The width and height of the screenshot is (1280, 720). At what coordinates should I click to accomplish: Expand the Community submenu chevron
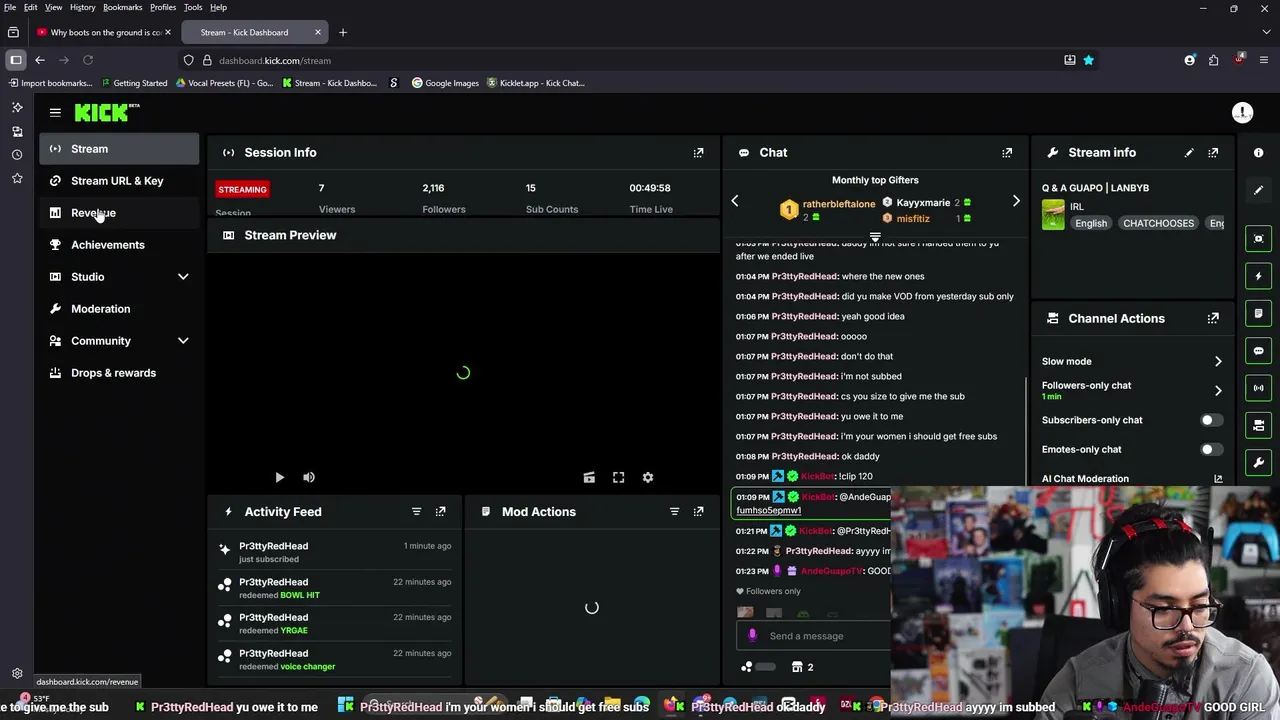pos(183,341)
